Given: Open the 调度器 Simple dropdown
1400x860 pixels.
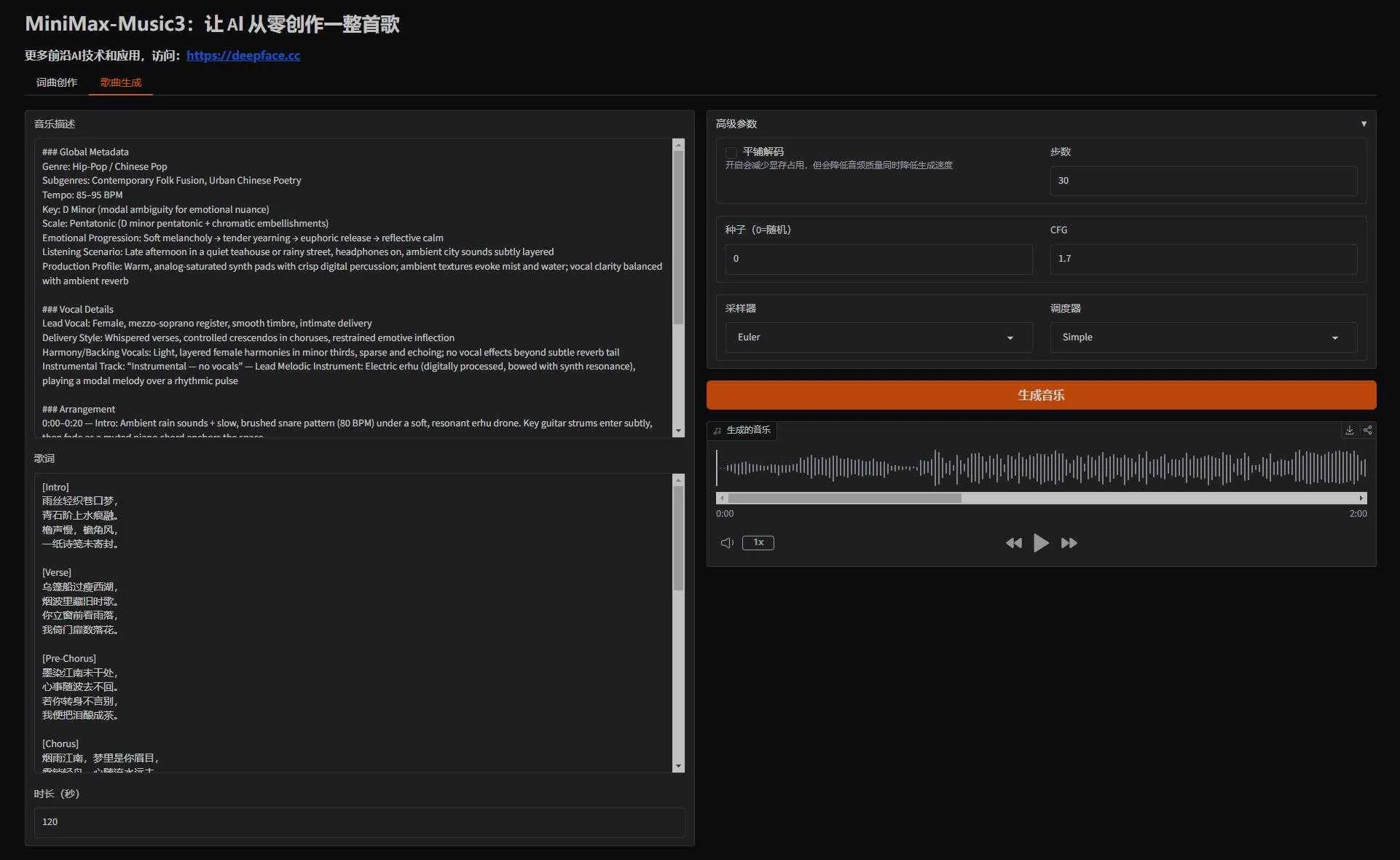Looking at the screenshot, I should click(1203, 337).
